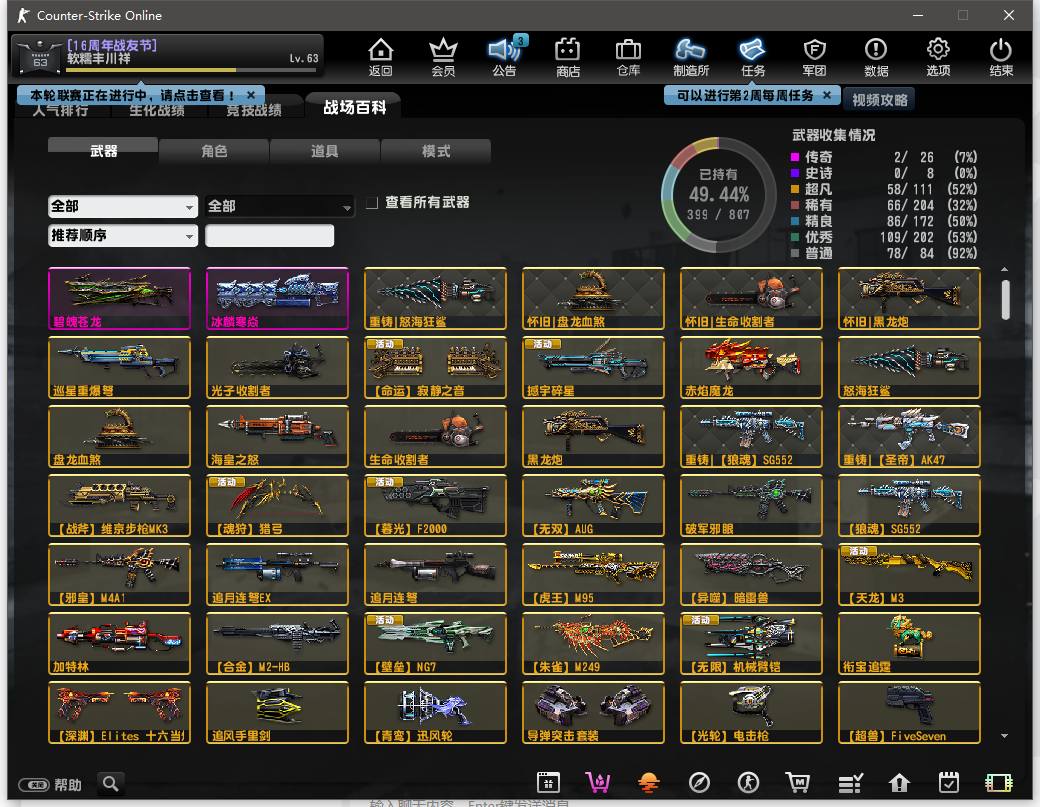Select the 【超兽】FiveSeven weapon card
Viewport: 1040px width, 807px height.
coord(909,712)
